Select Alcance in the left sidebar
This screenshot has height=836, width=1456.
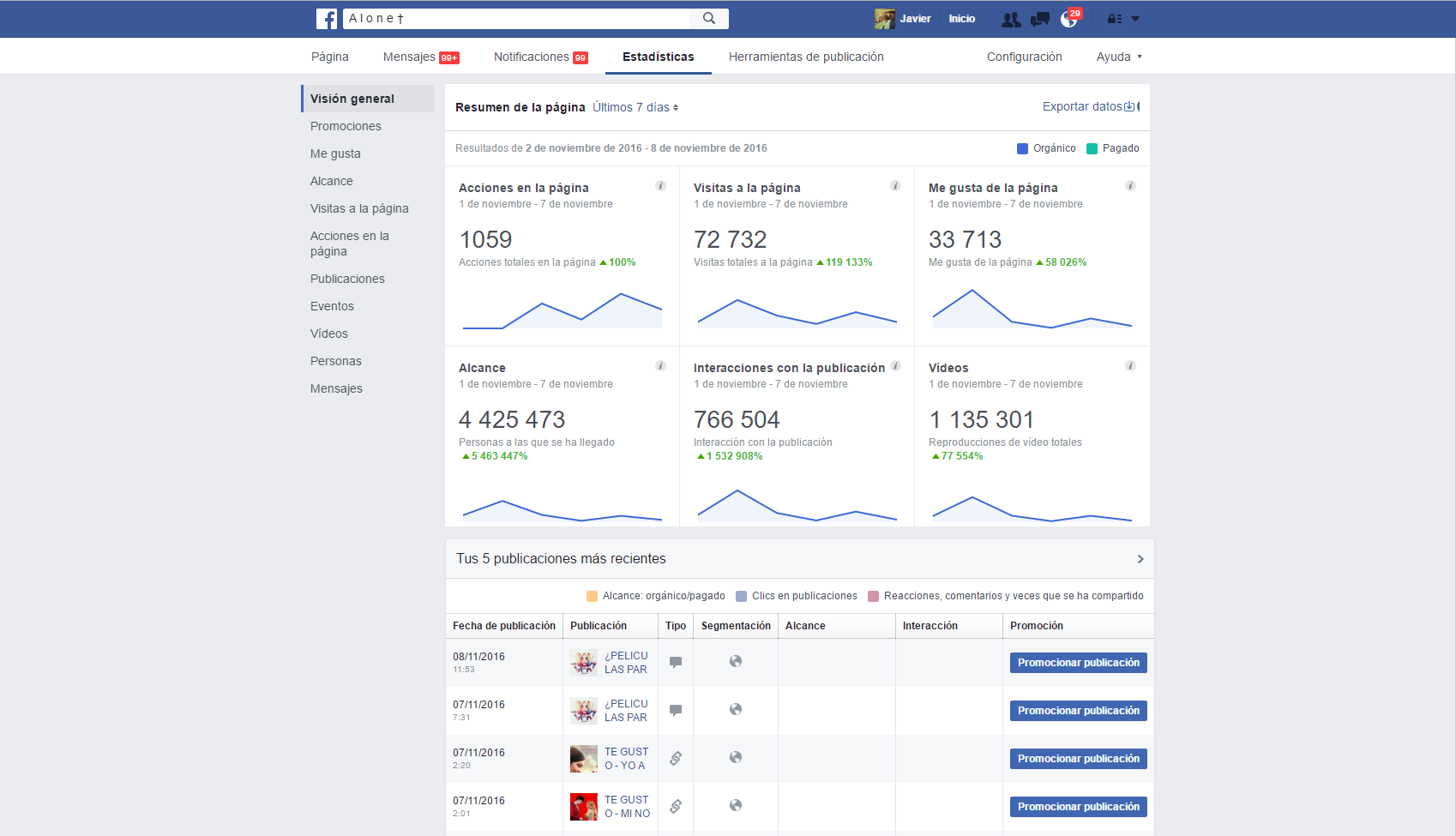[x=332, y=181]
